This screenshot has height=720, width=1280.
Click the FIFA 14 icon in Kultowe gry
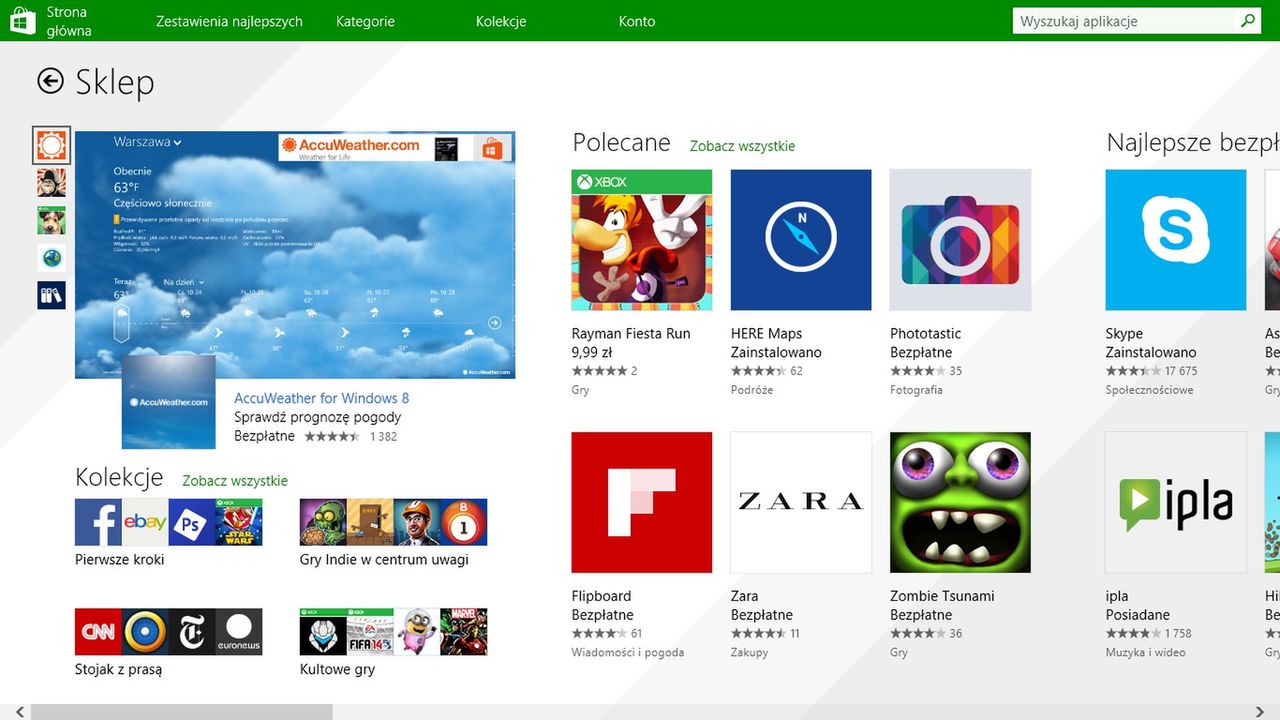(x=370, y=632)
